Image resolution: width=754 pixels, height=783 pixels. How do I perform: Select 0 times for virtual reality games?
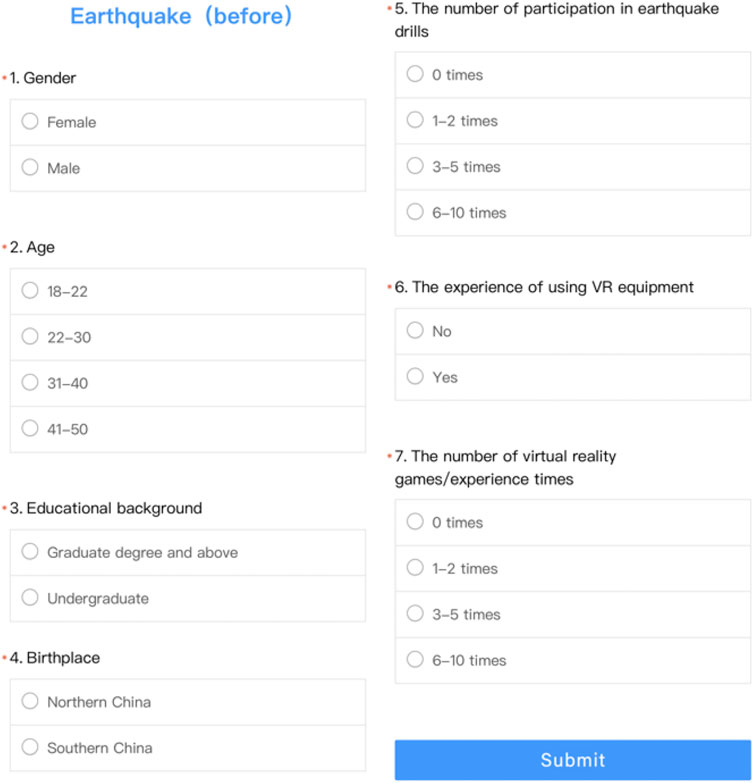click(x=415, y=522)
